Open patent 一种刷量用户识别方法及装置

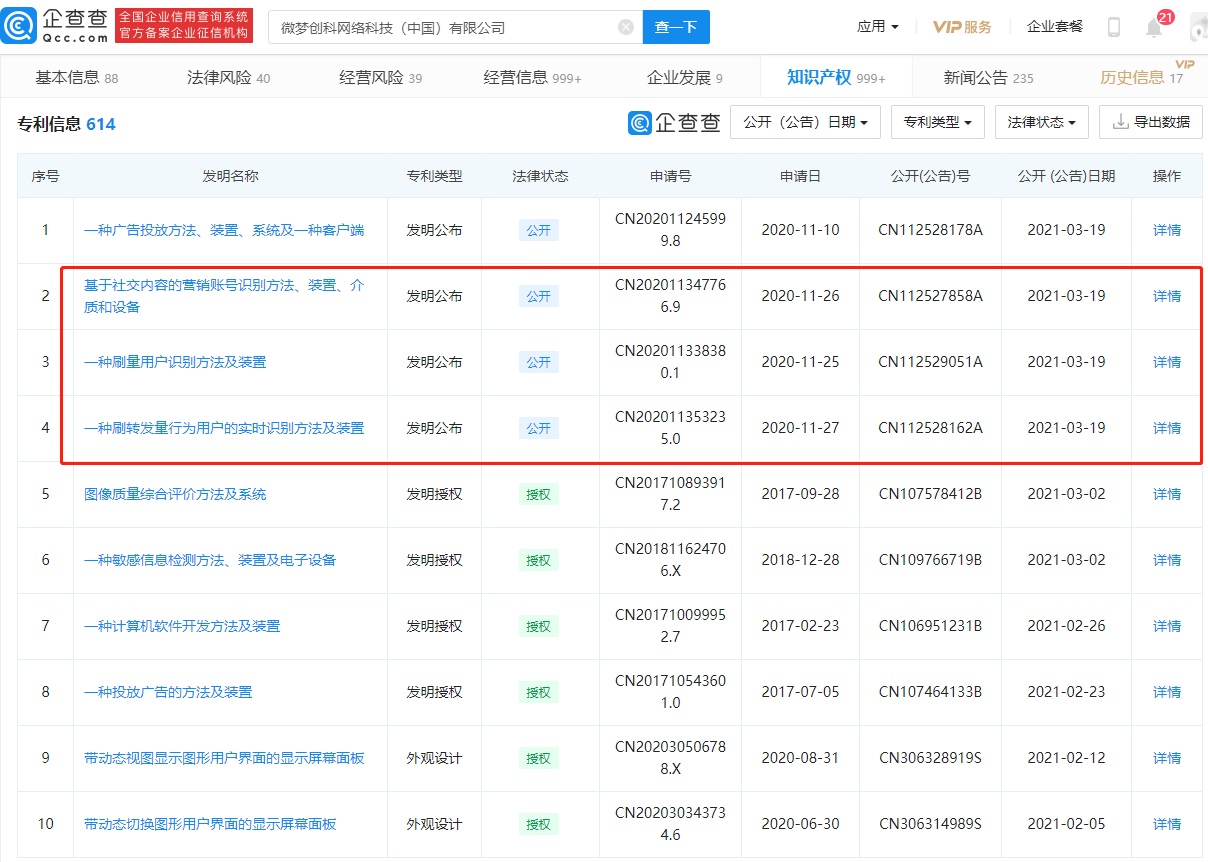pos(175,362)
